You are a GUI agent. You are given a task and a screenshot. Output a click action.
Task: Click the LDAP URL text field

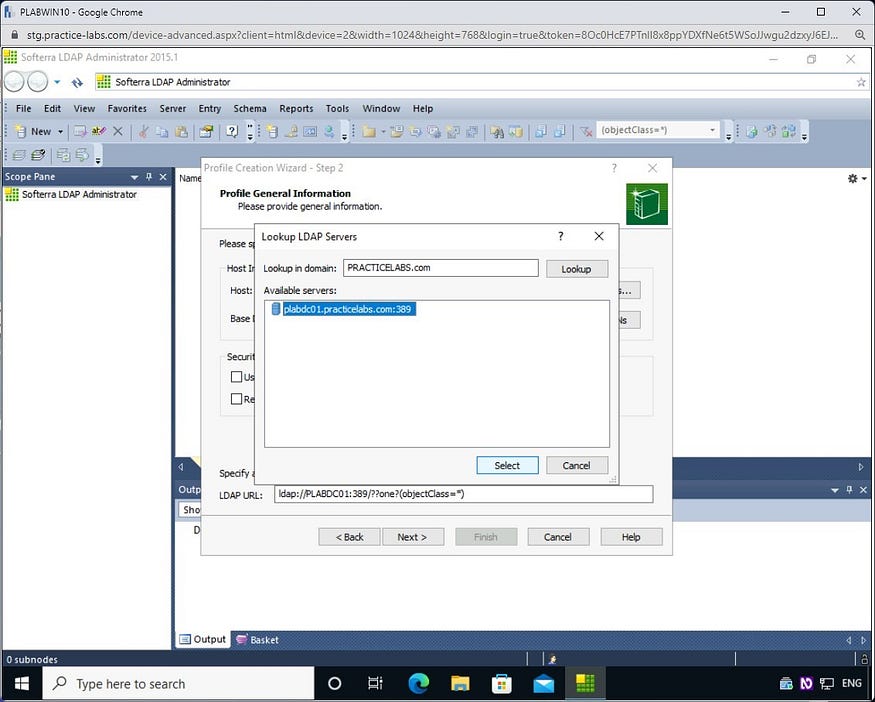point(463,494)
